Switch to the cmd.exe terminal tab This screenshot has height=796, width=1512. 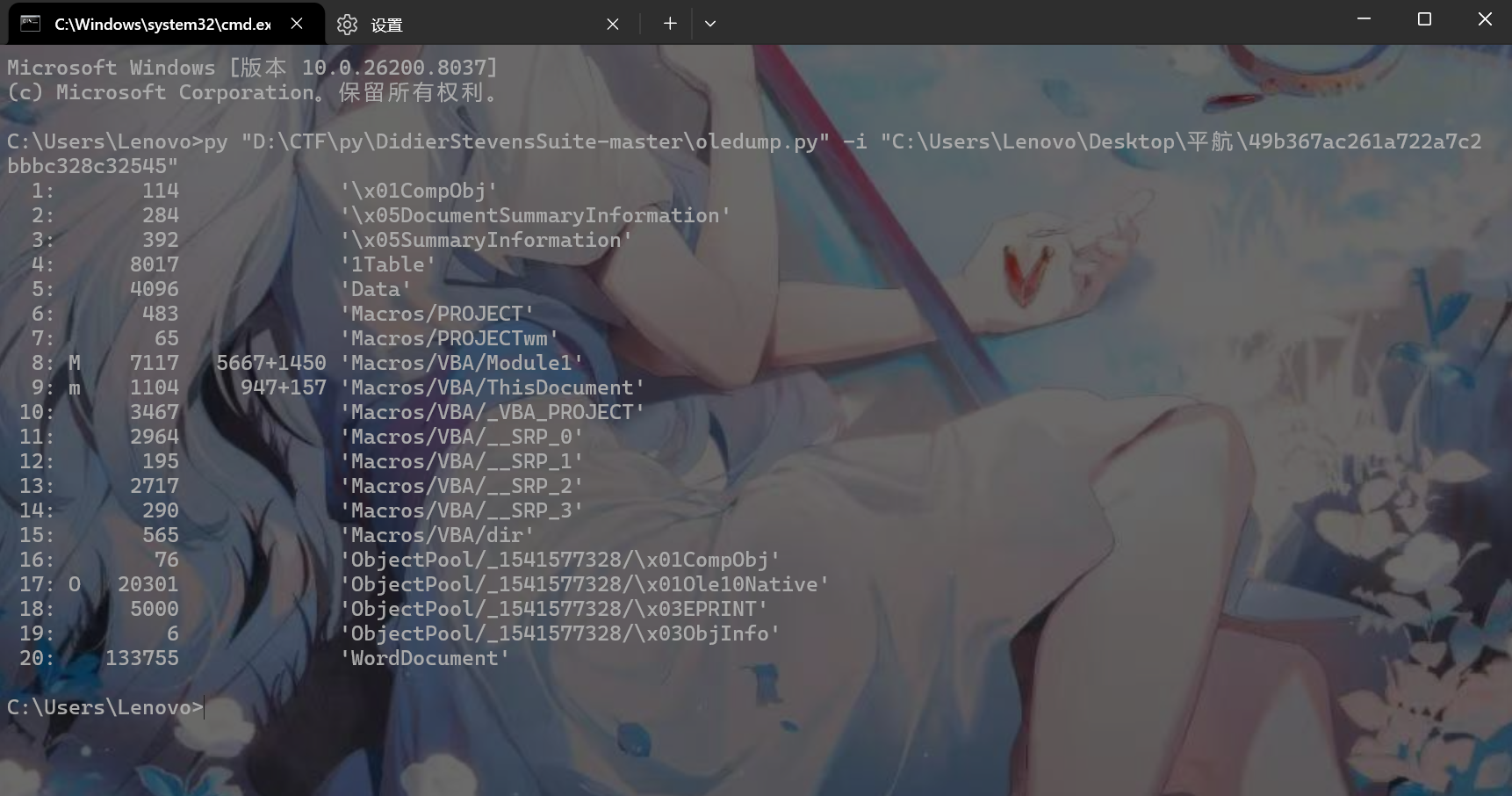(166, 24)
